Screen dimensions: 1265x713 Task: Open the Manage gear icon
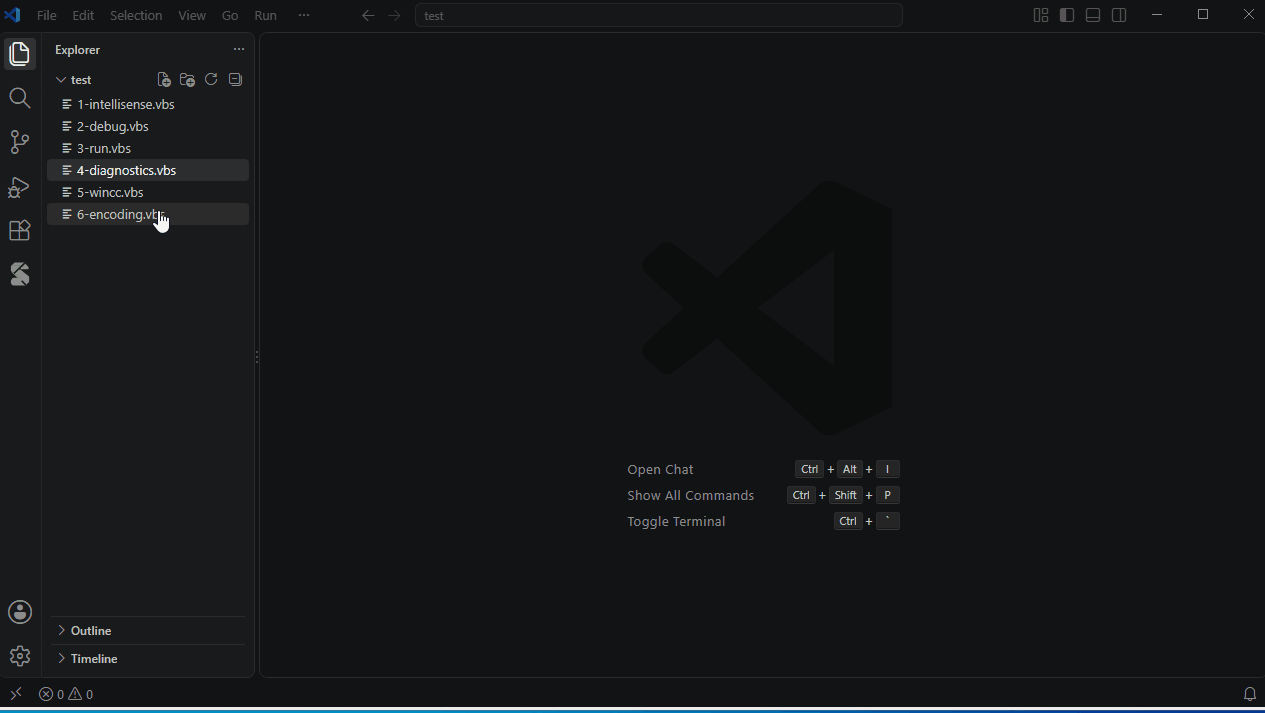coord(20,656)
